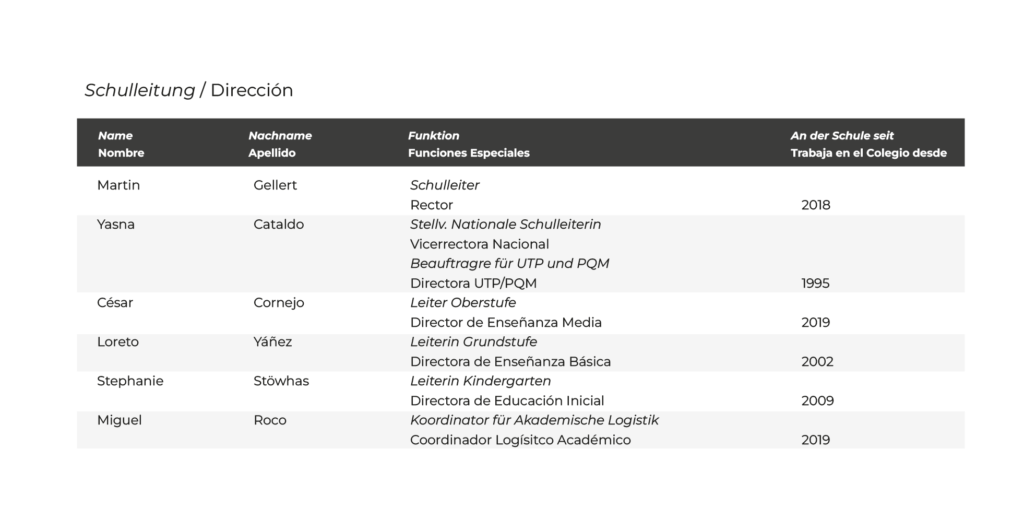Click the Schulleiter function text

445,185
